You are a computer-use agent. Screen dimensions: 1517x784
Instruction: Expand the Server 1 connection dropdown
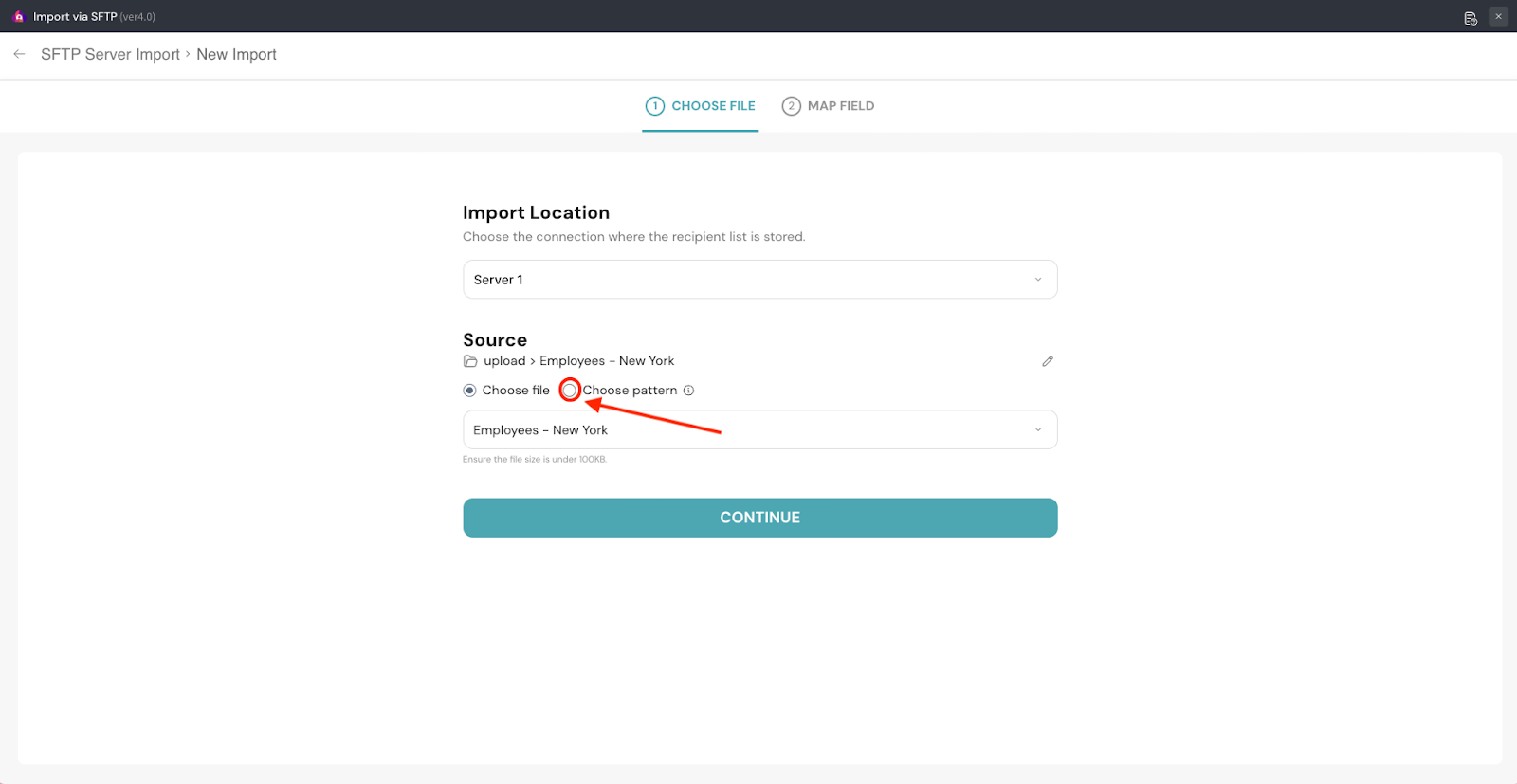point(759,280)
